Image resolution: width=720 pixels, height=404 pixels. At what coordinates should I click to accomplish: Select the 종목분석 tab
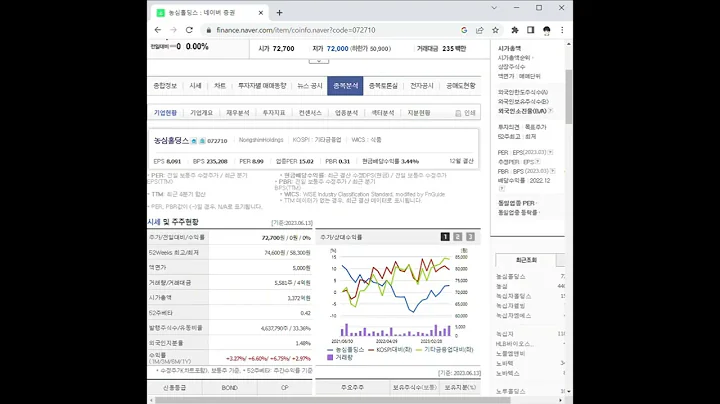click(345, 86)
